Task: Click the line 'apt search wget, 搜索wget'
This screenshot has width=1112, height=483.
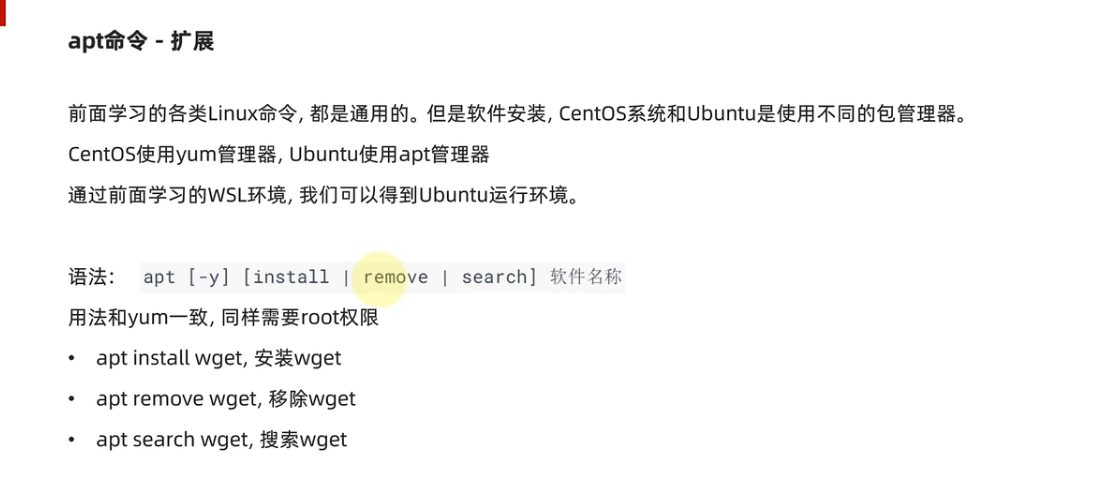Action: coord(221,440)
